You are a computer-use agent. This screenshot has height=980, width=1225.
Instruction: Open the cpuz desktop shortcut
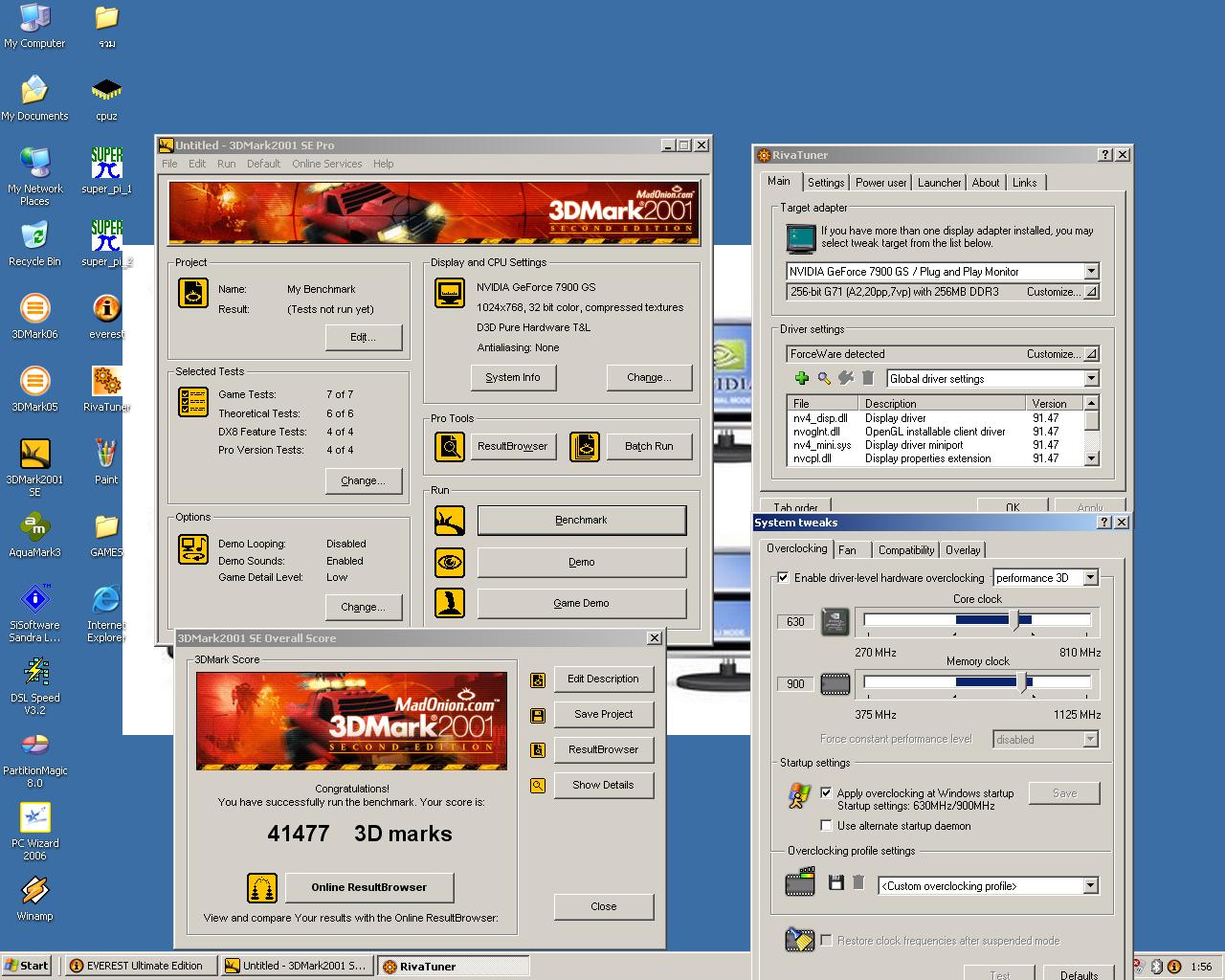tap(106, 99)
